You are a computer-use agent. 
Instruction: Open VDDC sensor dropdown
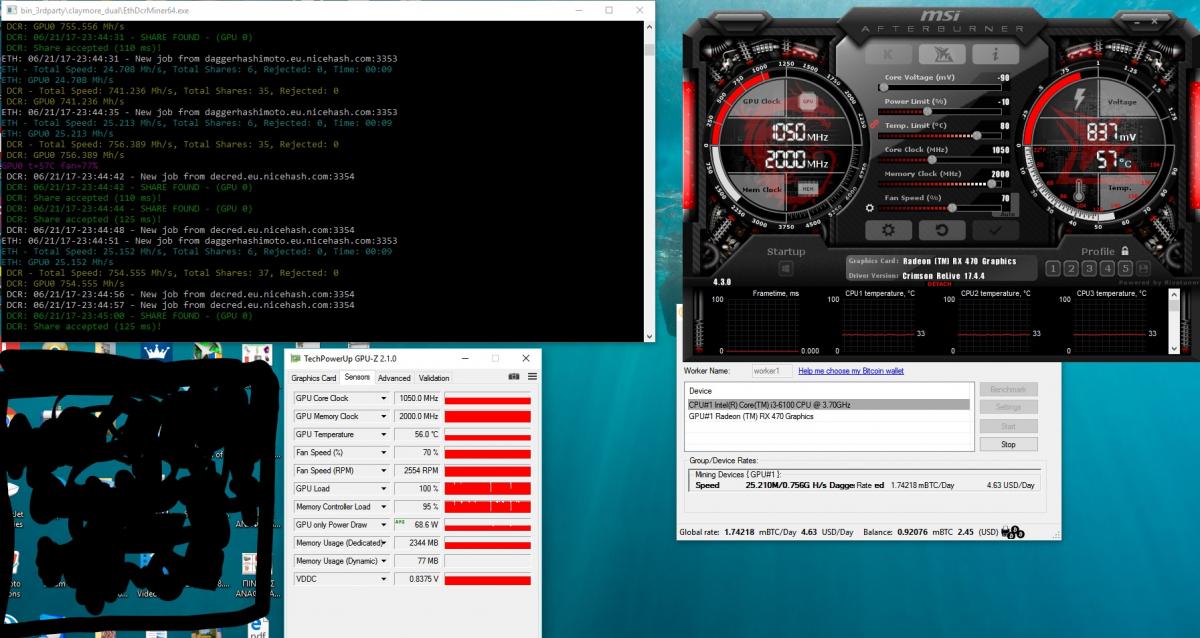pyautogui.click(x=383, y=578)
